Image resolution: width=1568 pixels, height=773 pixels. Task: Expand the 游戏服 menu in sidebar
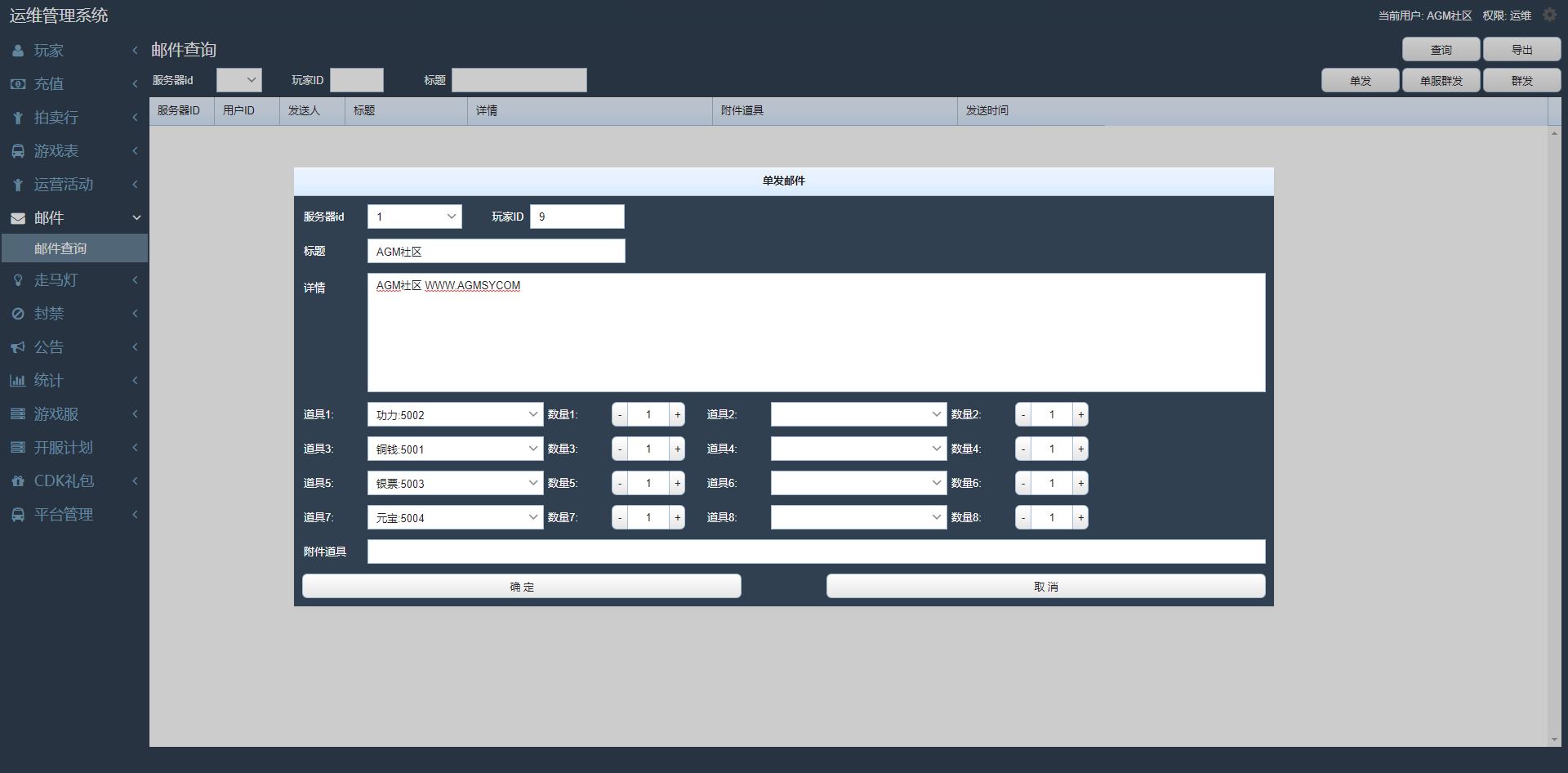73,414
